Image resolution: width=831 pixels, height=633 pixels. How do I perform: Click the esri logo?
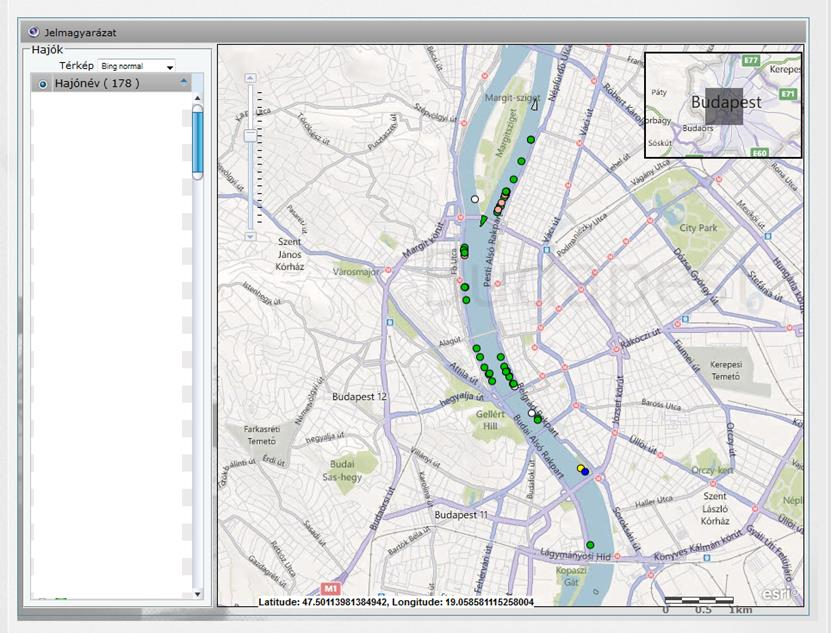coord(781,594)
